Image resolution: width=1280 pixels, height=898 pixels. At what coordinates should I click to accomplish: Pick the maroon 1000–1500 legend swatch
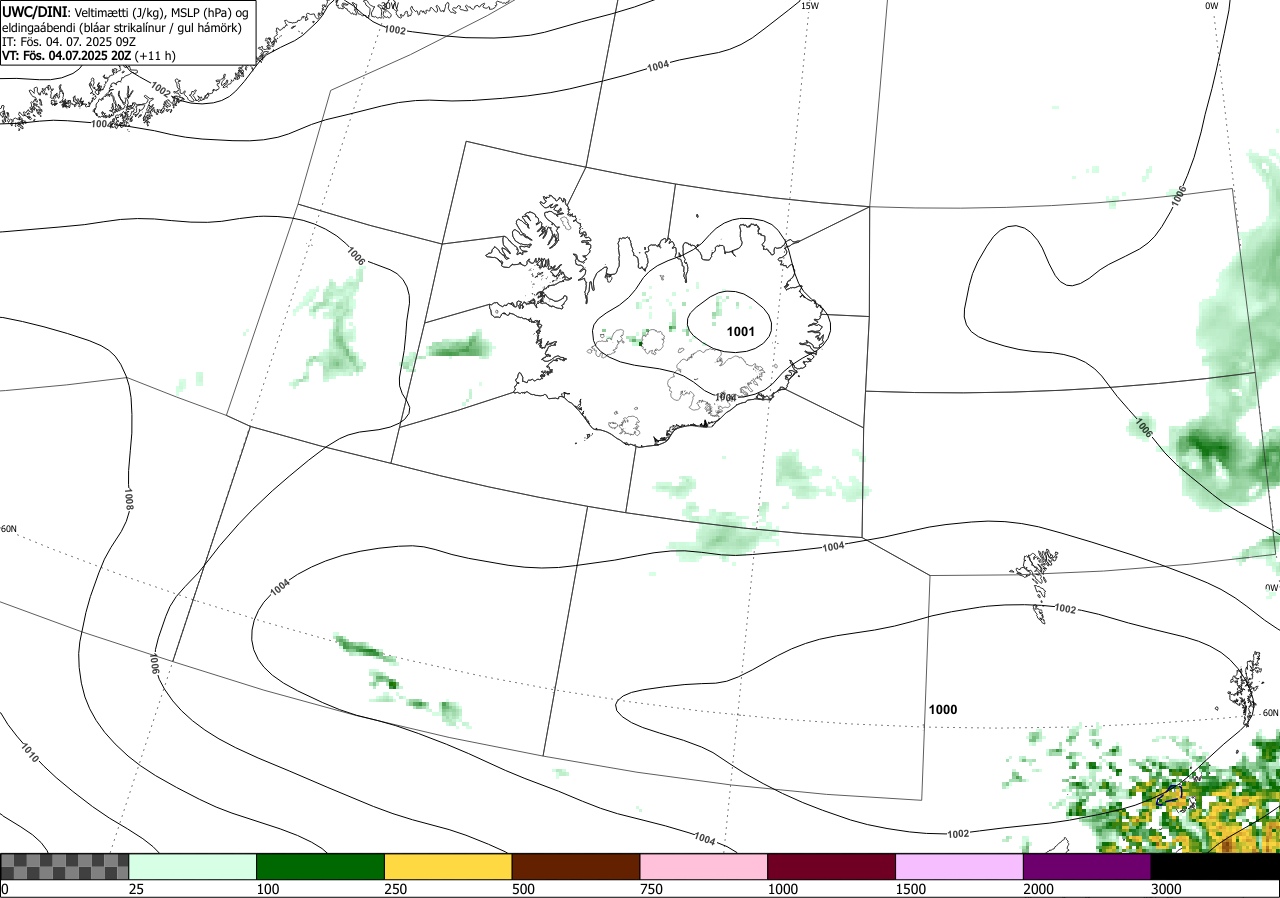(832, 866)
